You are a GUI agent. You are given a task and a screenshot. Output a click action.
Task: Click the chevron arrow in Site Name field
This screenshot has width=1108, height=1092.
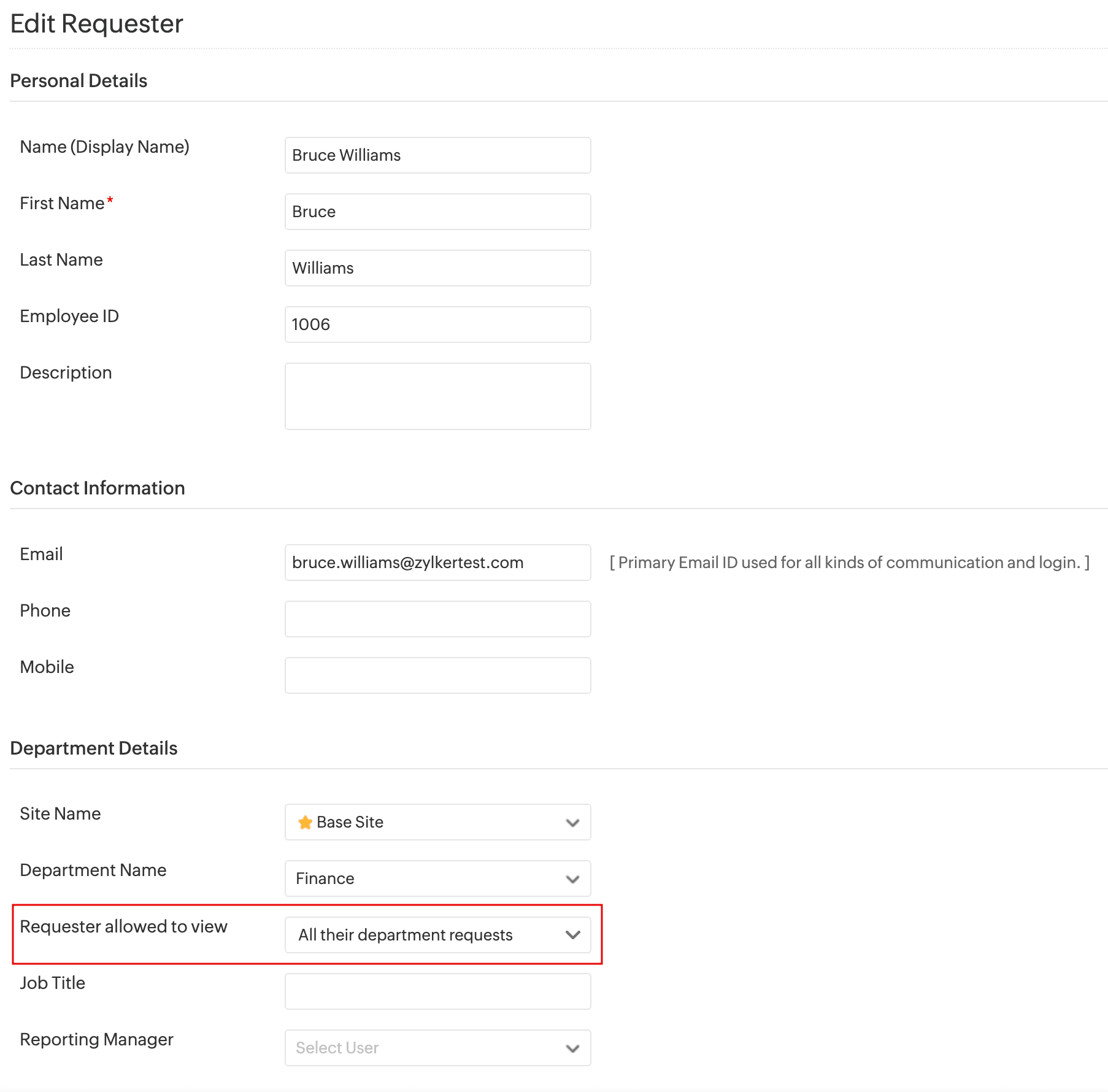tap(572, 823)
